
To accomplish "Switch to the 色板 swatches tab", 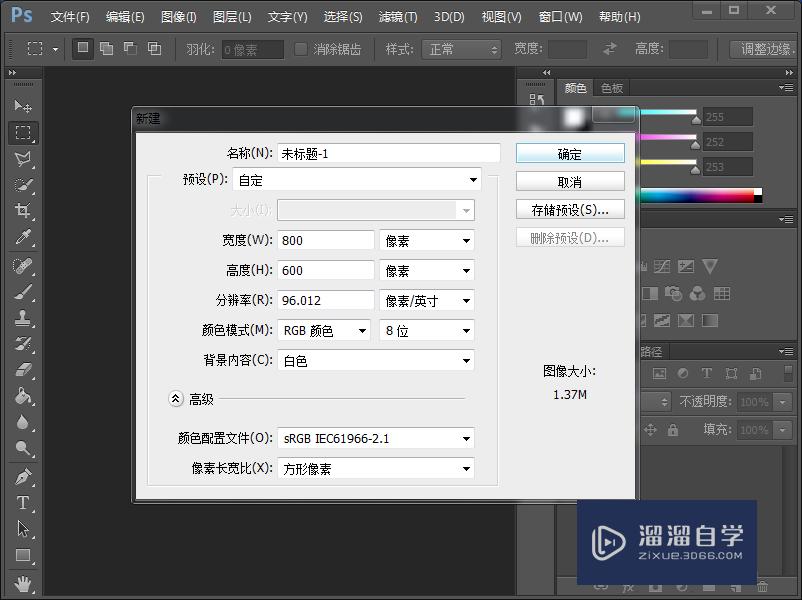I will click(610, 87).
